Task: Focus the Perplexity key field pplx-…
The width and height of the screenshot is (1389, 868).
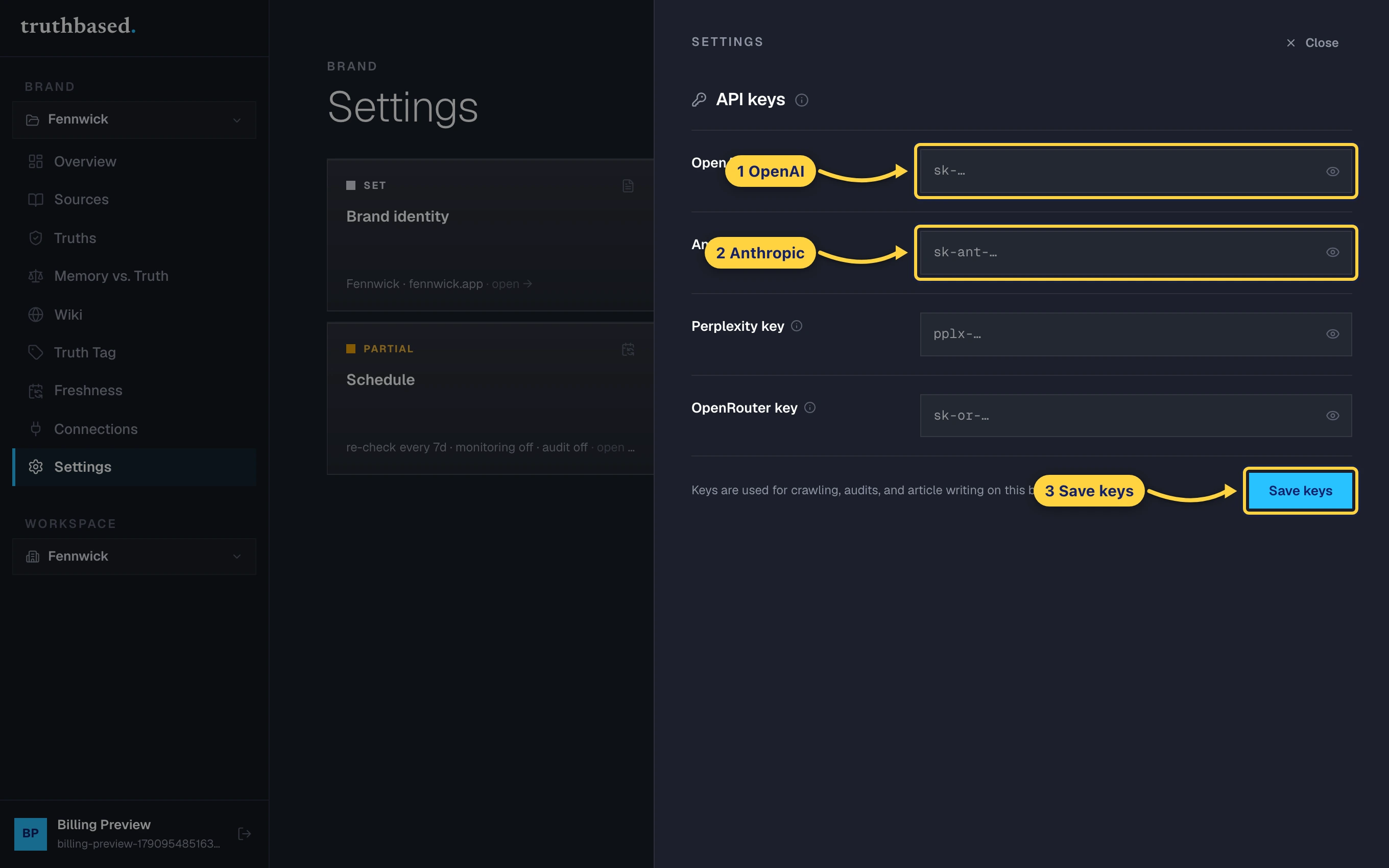Action: pos(1135,334)
